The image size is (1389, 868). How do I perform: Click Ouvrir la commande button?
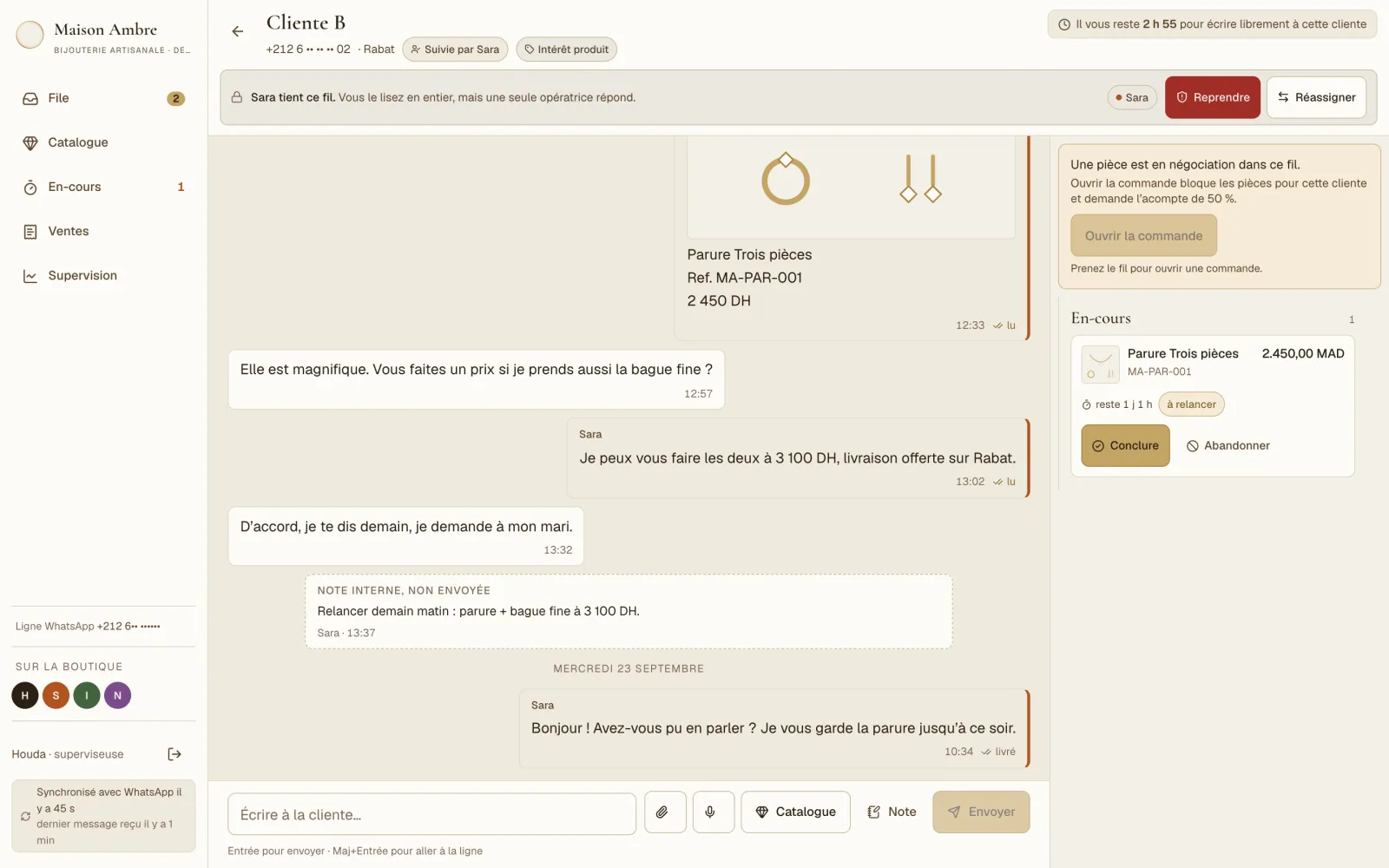[x=1143, y=236]
